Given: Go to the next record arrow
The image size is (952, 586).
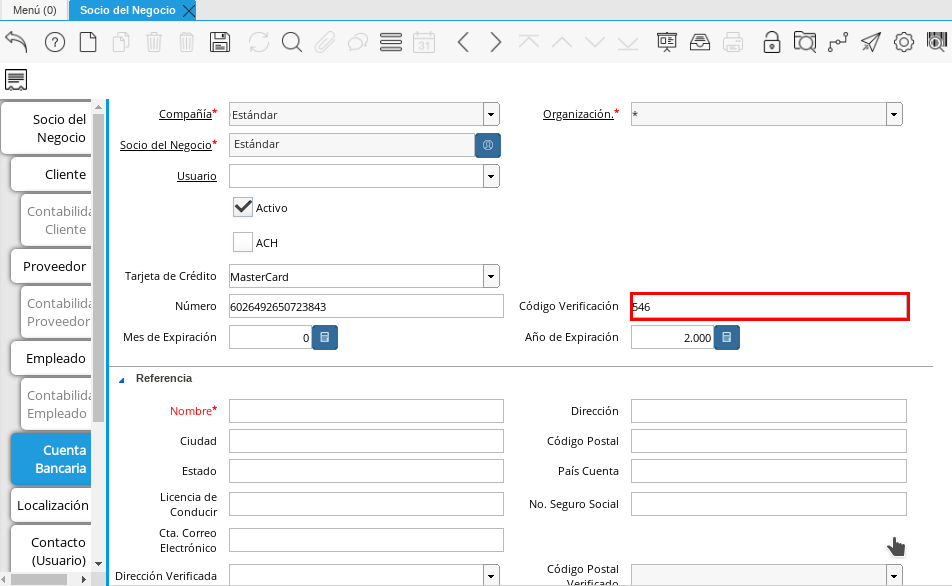Looking at the screenshot, I should 496,42.
